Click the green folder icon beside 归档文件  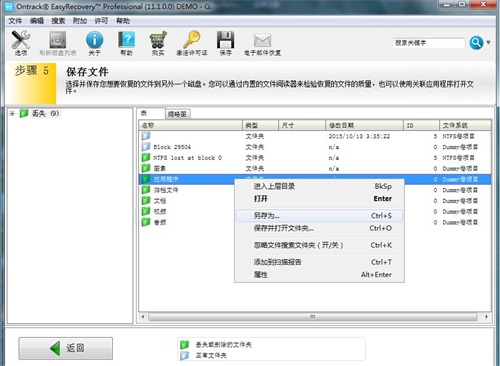146,190
